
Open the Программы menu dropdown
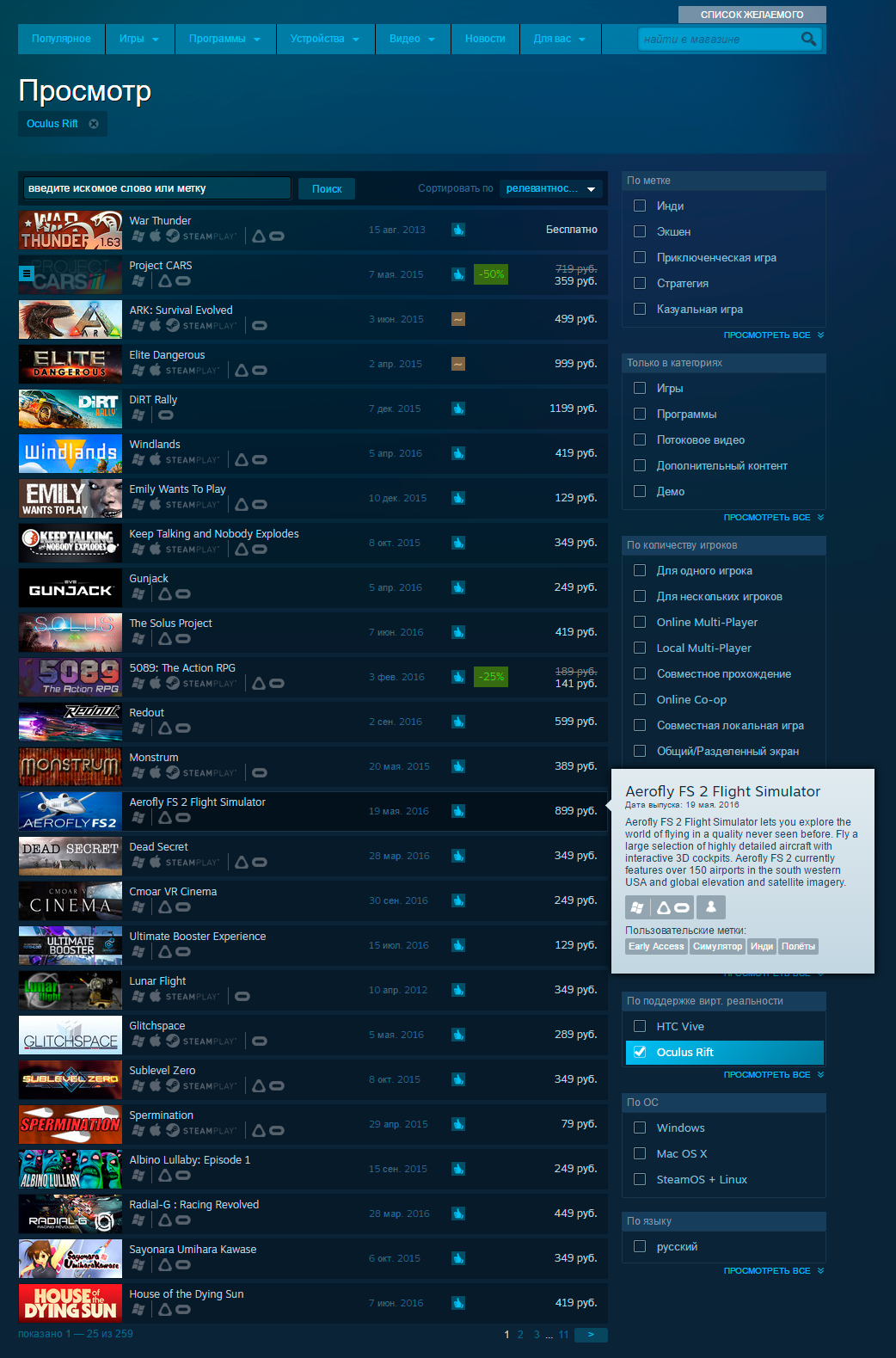(x=225, y=39)
